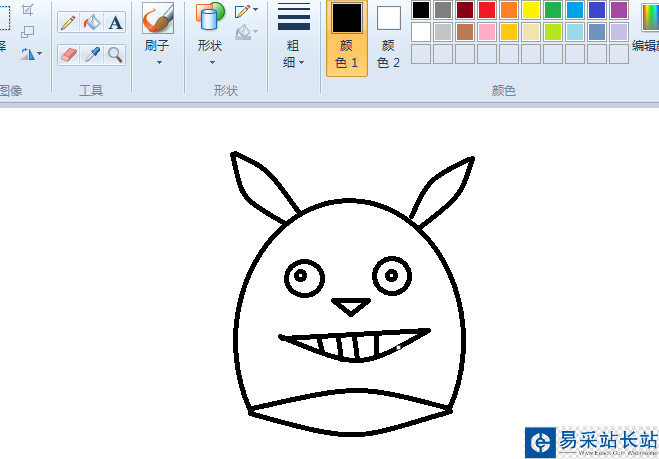Screen dimensions: 659x459
Task: Open the Edit colors rainbow icon
Action: pos(650,17)
